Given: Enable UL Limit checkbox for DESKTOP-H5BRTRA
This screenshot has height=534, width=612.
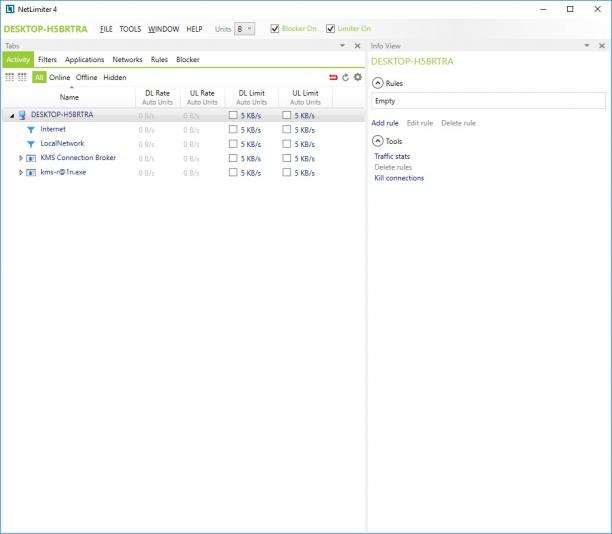Looking at the screenshot, I should pos(286,115).
